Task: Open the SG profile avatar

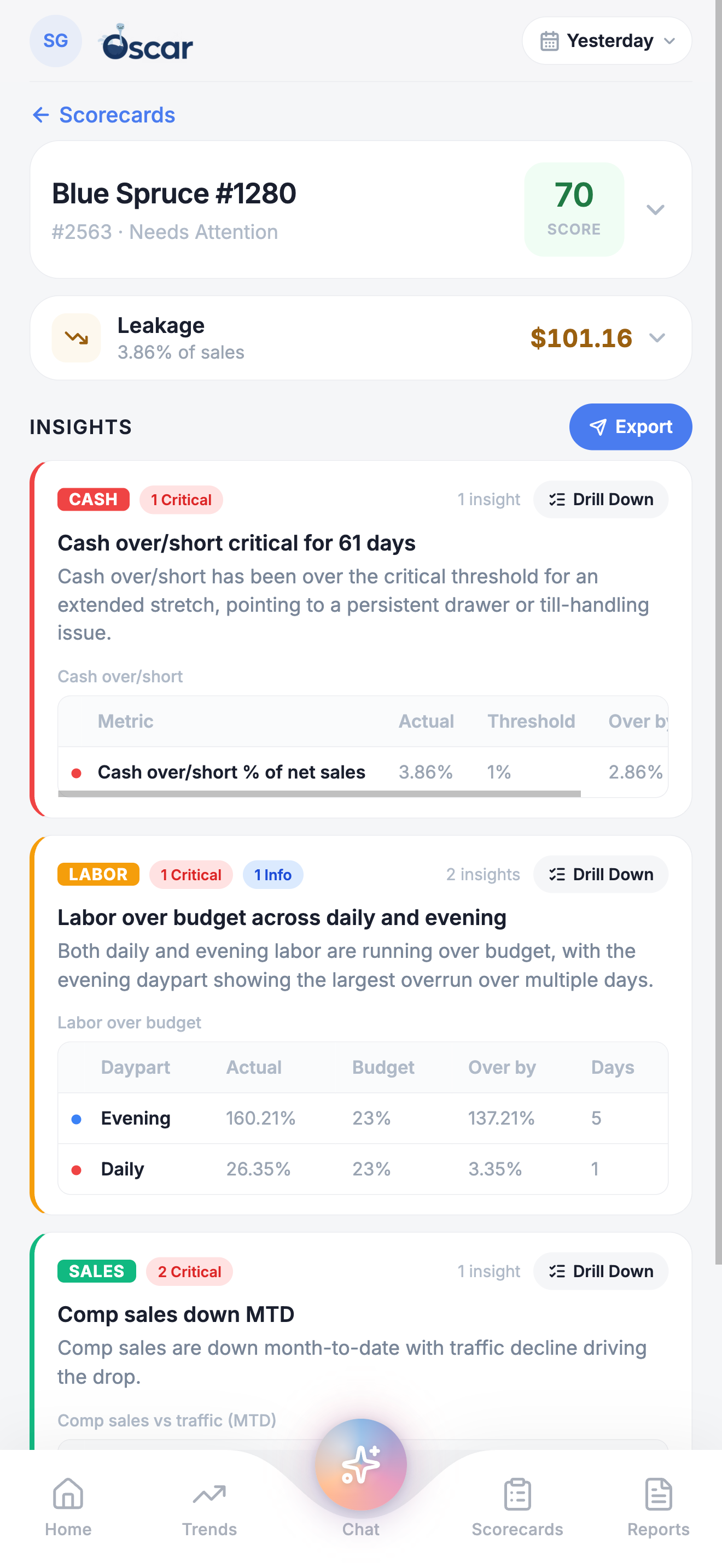Action: click(55, 41)
